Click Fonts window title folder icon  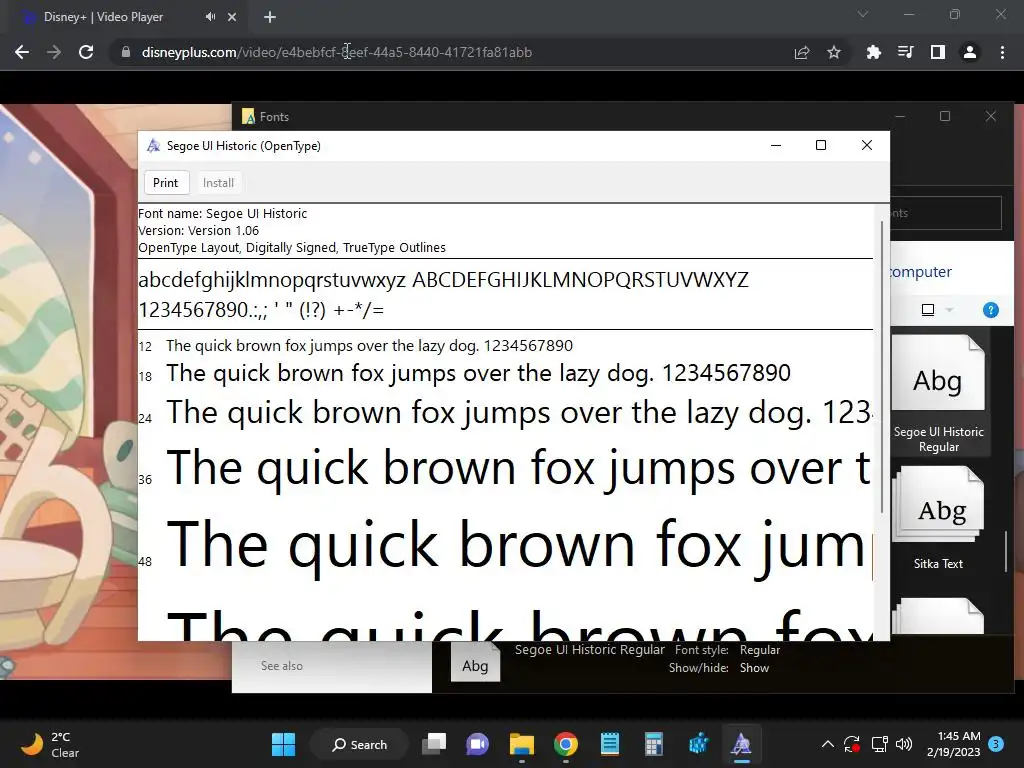point(248,116)
